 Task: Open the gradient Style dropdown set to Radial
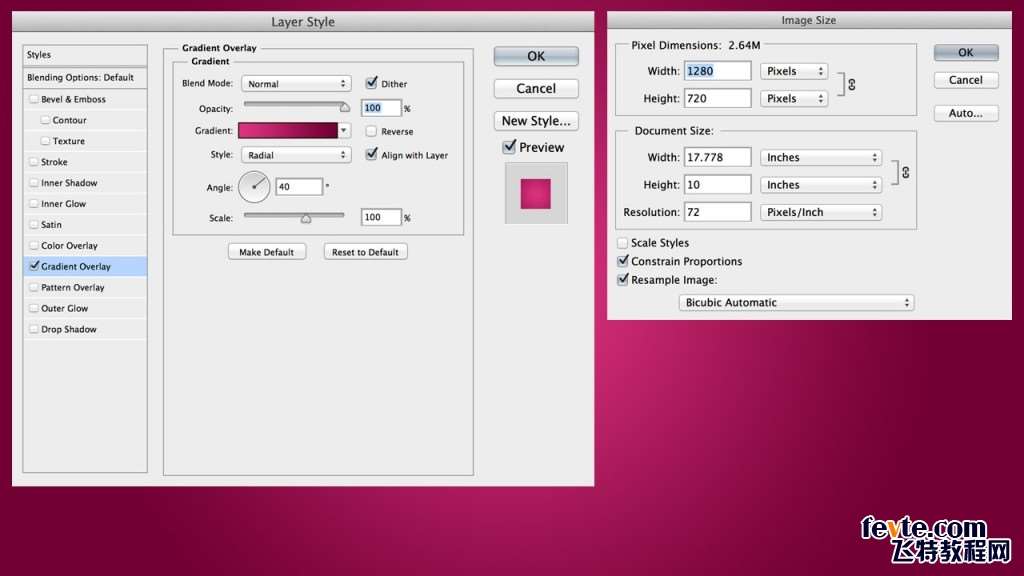pos(296,155)
